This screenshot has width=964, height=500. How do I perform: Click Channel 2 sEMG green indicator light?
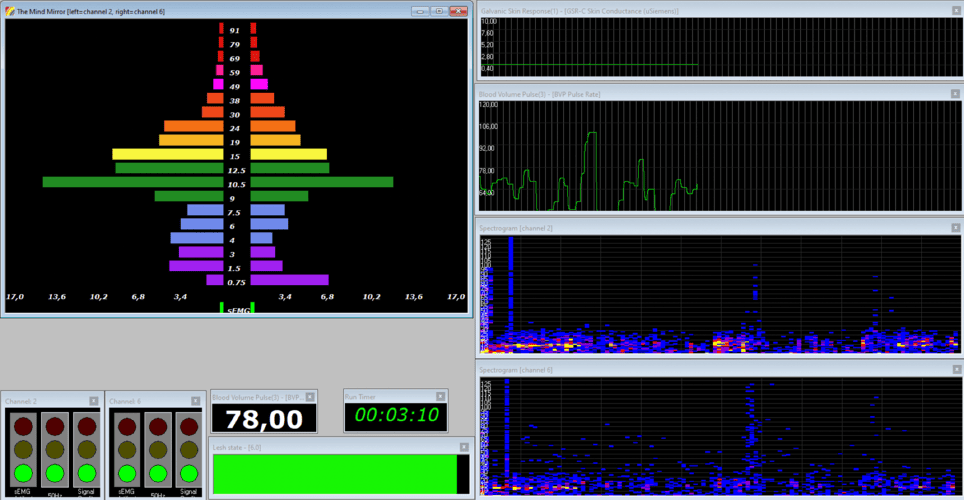point(23,472)
